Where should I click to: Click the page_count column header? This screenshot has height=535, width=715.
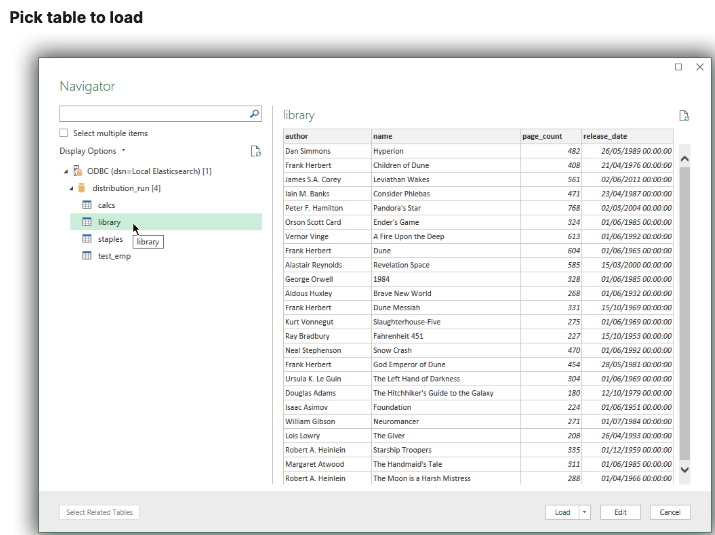click(x=551, y=136)
